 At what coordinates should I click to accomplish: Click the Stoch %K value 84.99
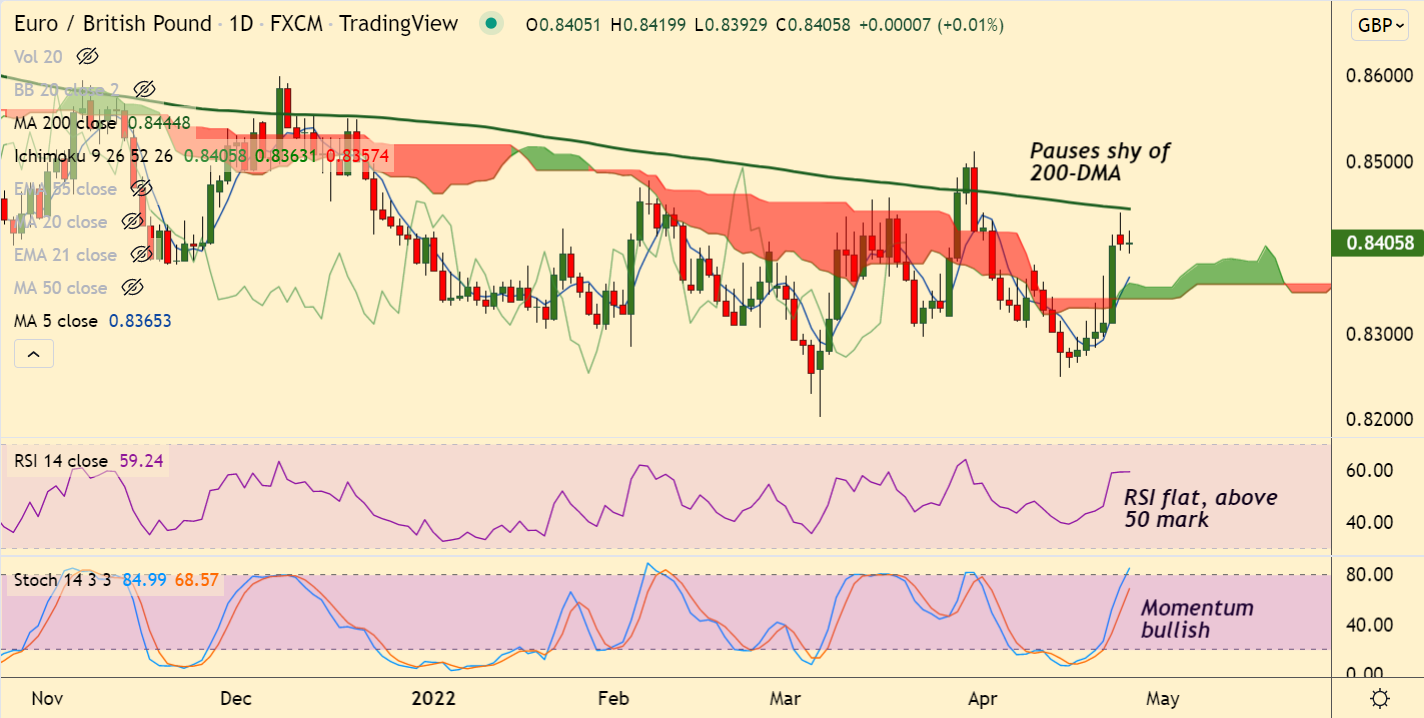(x=145, y=579)
